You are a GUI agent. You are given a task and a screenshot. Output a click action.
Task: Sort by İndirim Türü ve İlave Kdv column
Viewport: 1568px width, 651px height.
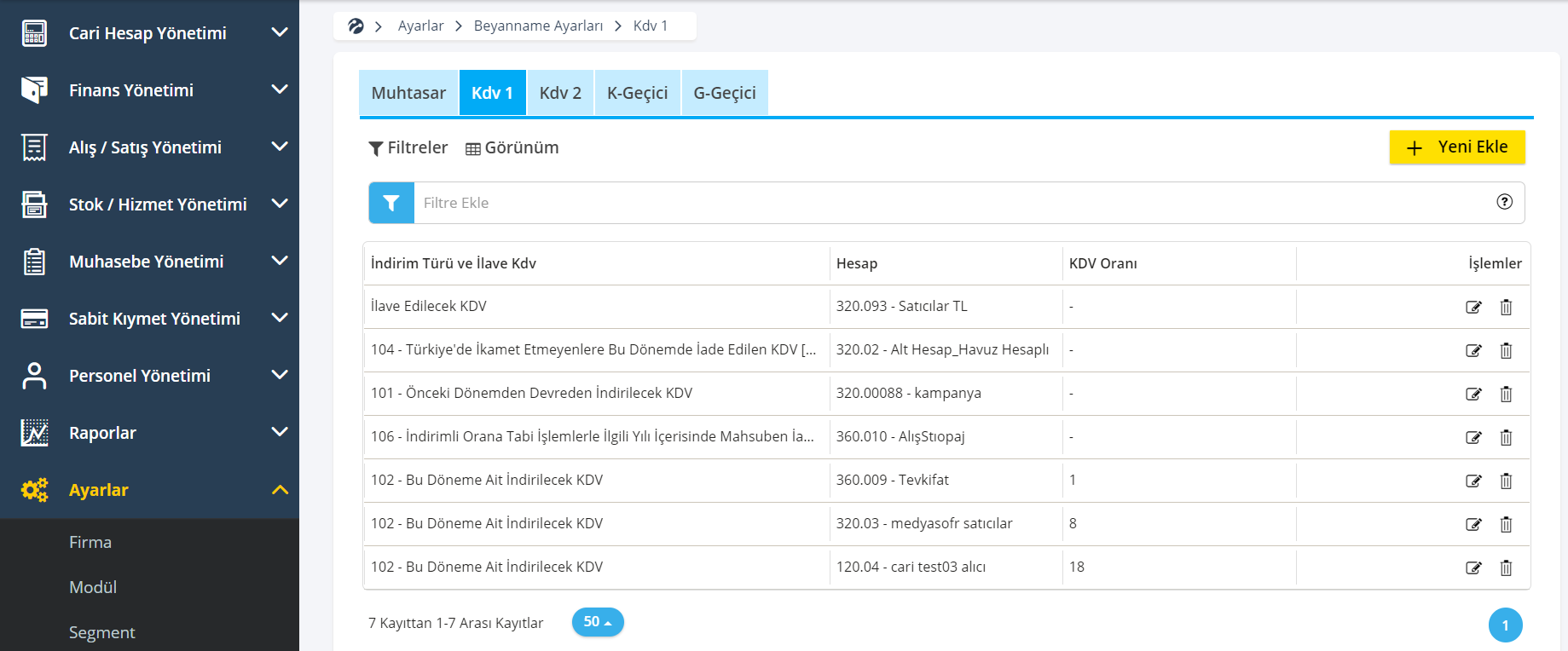(x=454, y=263)
